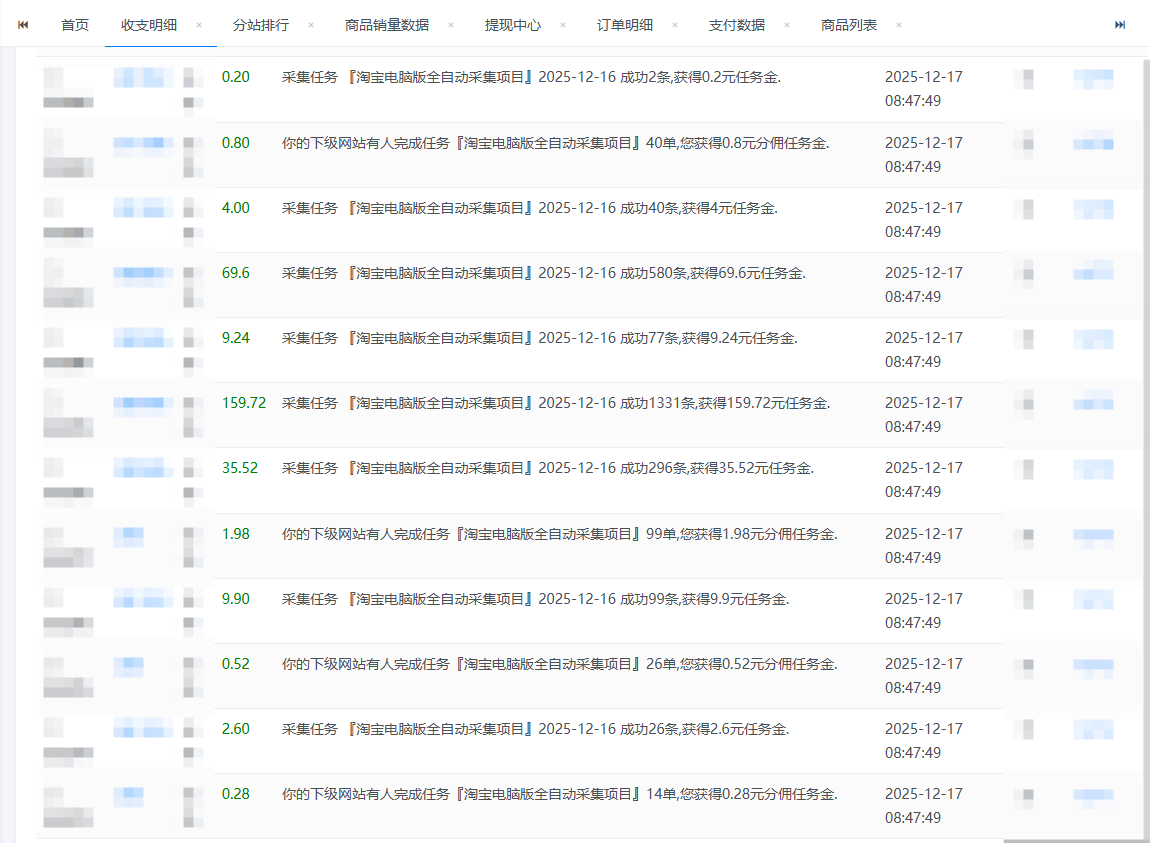
Task: Close the 订单明细 tab with its × icon
Action: click(x=677, y=24)
